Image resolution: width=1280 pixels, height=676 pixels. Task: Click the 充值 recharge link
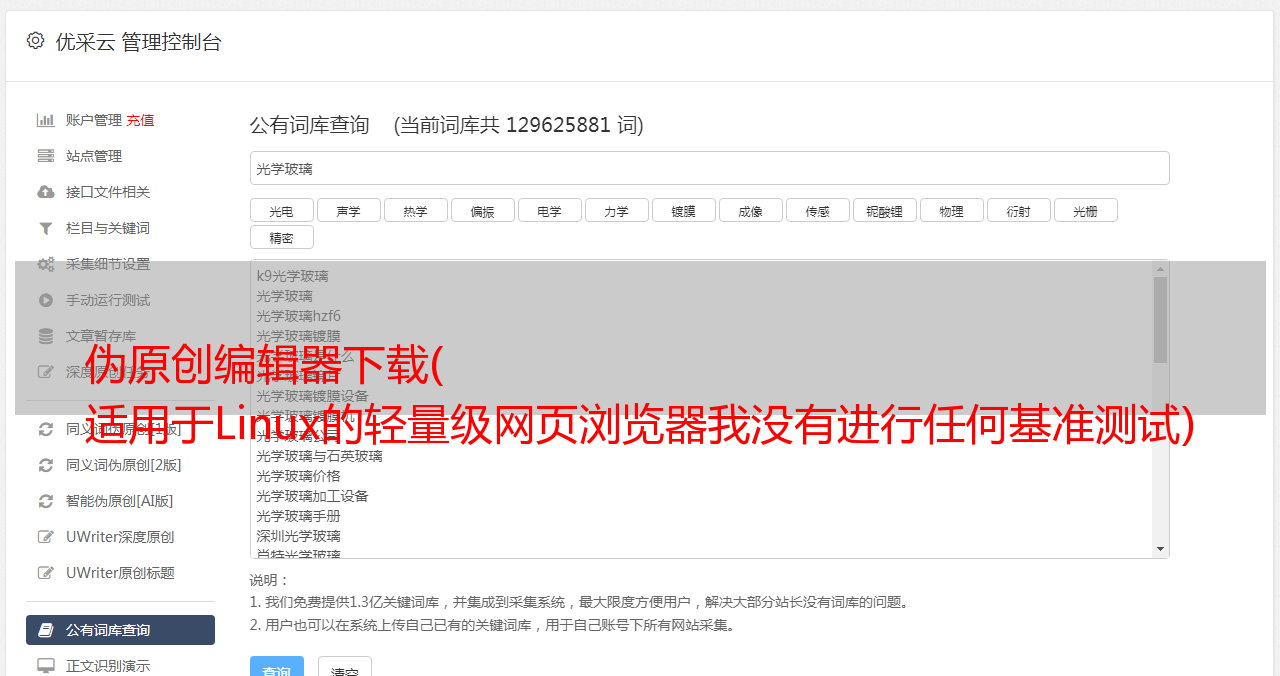[x=140, y=120]
